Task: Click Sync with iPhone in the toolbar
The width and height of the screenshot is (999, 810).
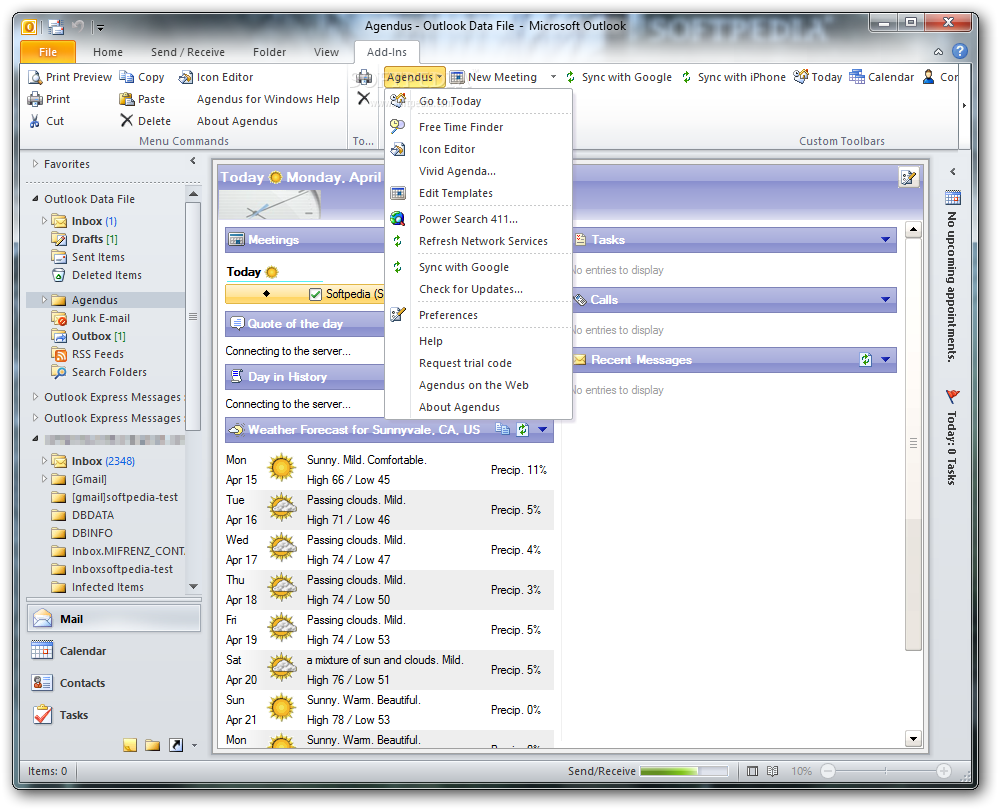Action: click(734, 77)
